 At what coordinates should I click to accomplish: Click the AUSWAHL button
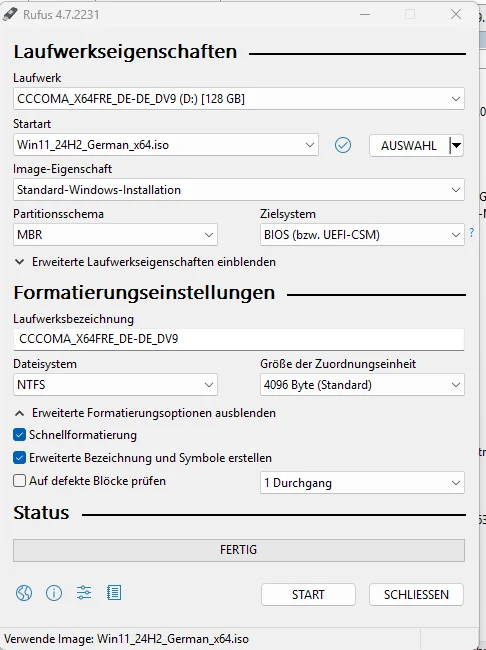[x=409, y=146]
